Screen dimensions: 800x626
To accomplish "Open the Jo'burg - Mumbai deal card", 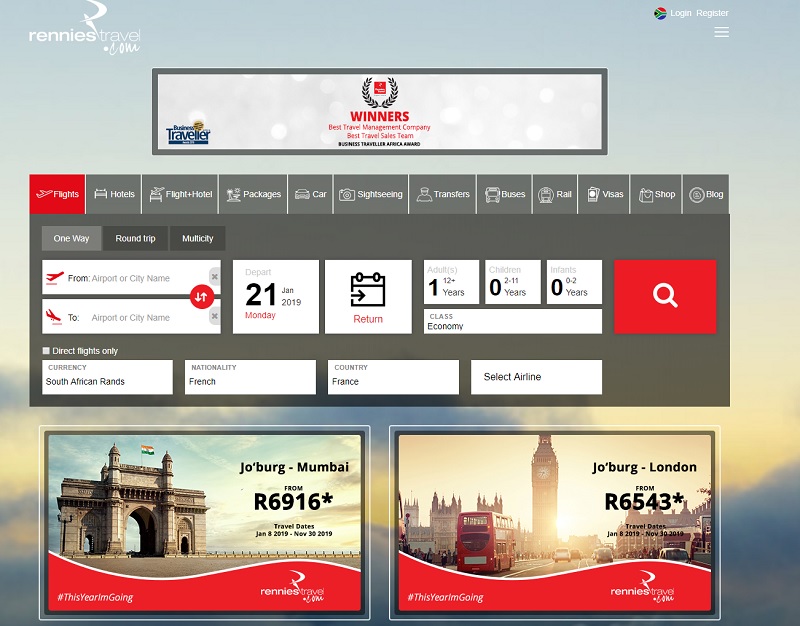I will click(205, 523).
